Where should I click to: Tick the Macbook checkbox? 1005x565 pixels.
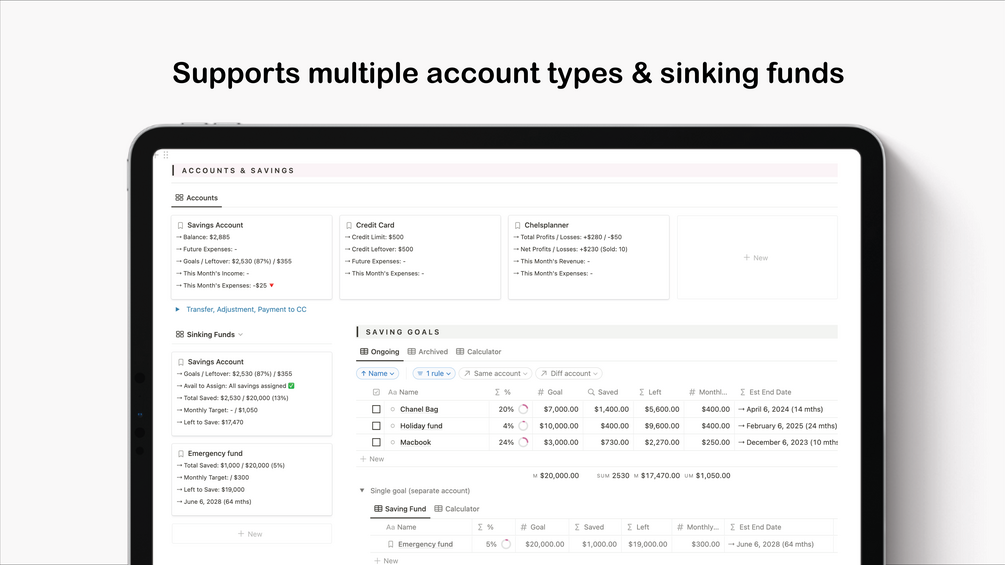point(376,443)
